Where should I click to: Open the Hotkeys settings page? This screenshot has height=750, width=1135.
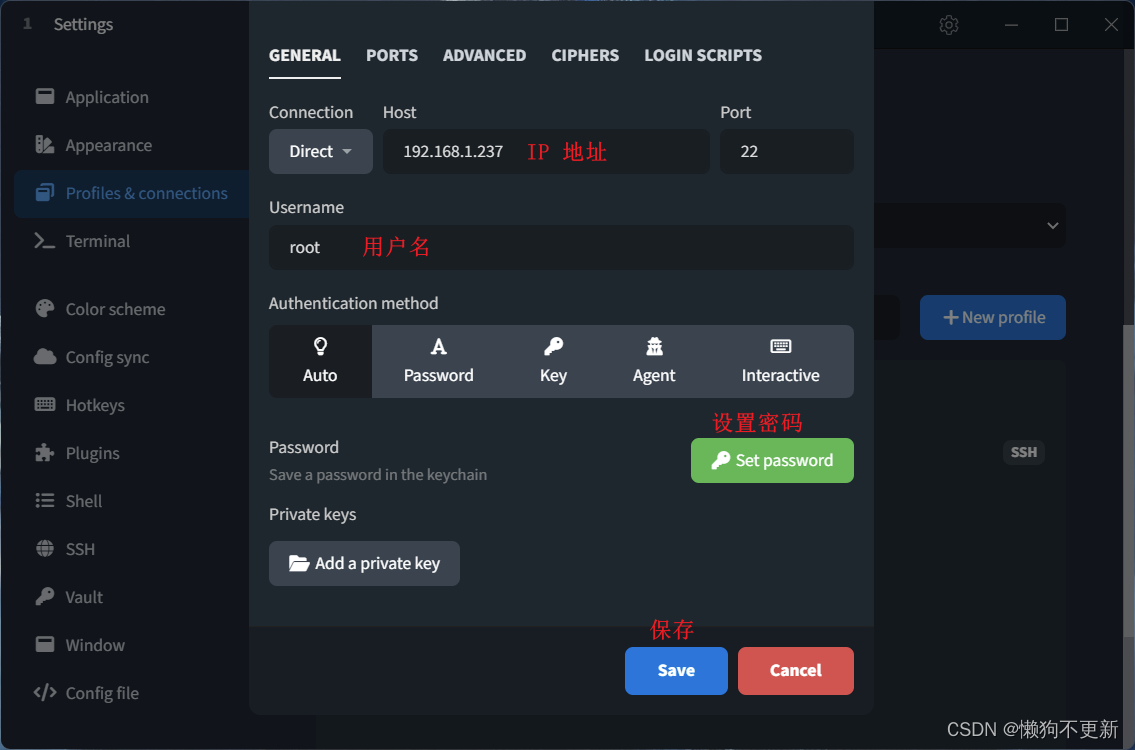95,405
